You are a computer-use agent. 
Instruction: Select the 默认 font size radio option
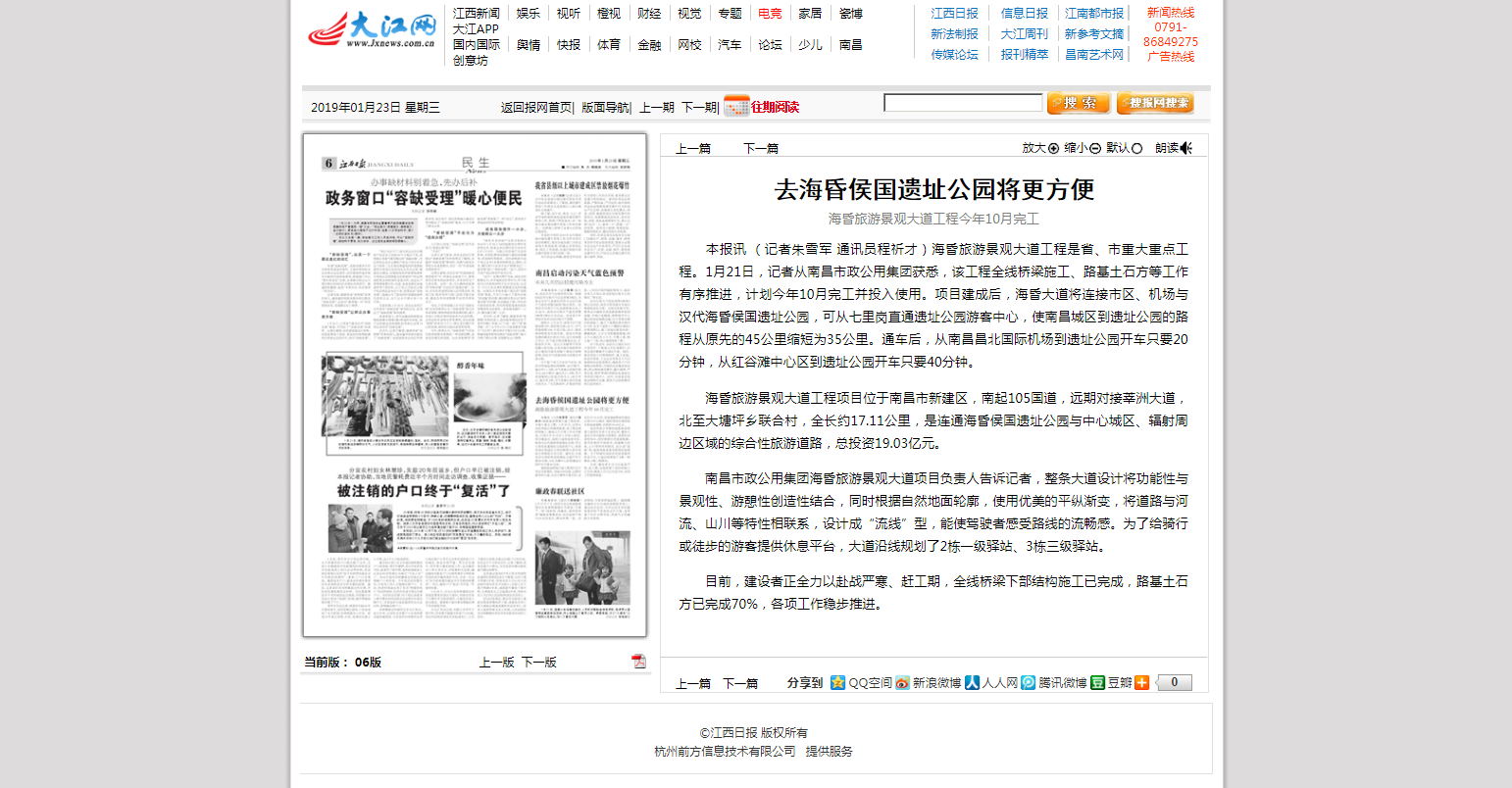point(1137,149)
